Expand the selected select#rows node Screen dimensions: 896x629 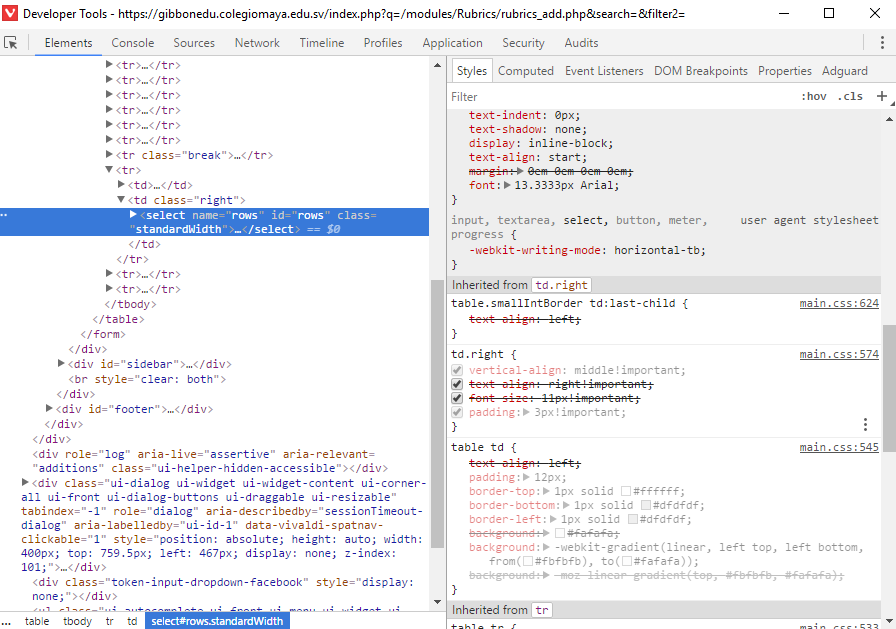click(x=133, y=214)
